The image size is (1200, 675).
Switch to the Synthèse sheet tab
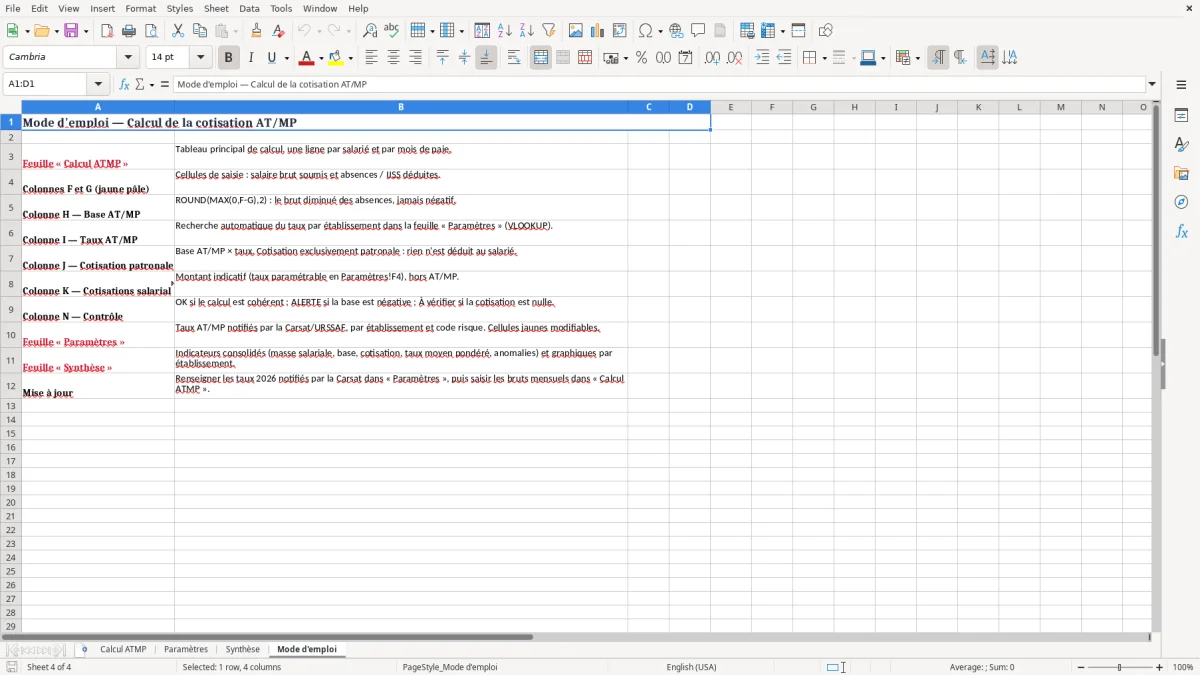243,649
